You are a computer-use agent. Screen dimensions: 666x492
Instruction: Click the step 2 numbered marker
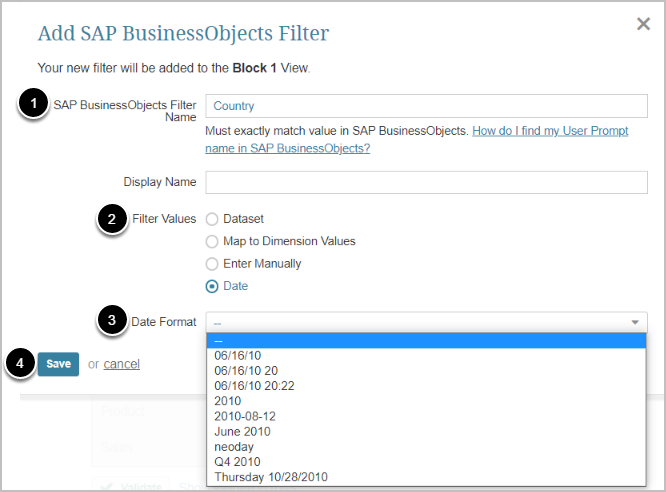(113, 219)
